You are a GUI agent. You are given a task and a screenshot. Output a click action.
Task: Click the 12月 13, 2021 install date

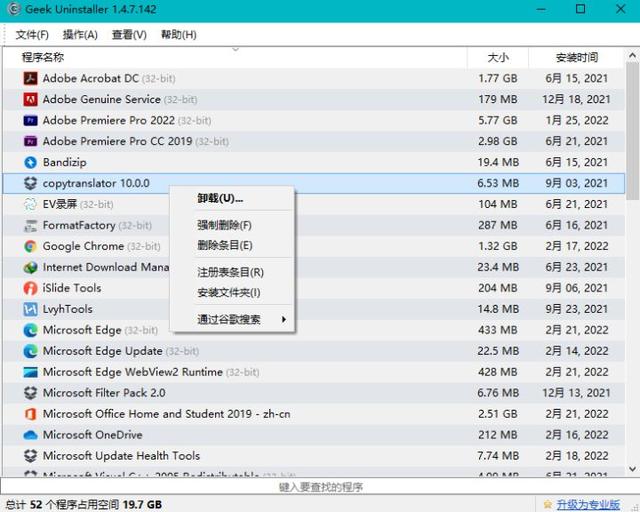pyautogui.click(x=576, y=393)
